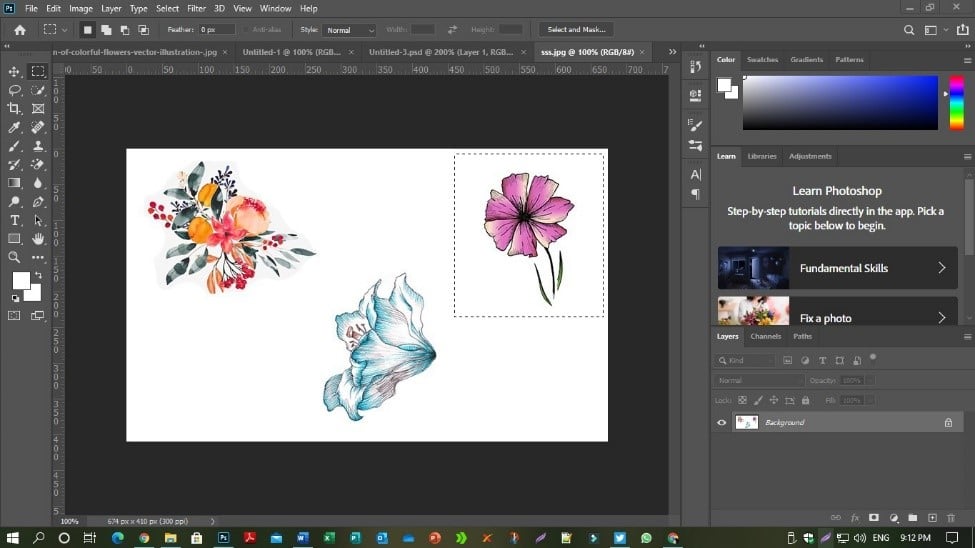Open the Filter menu
The width and height of the screenshot is (975, 548).
pos(196,8)
